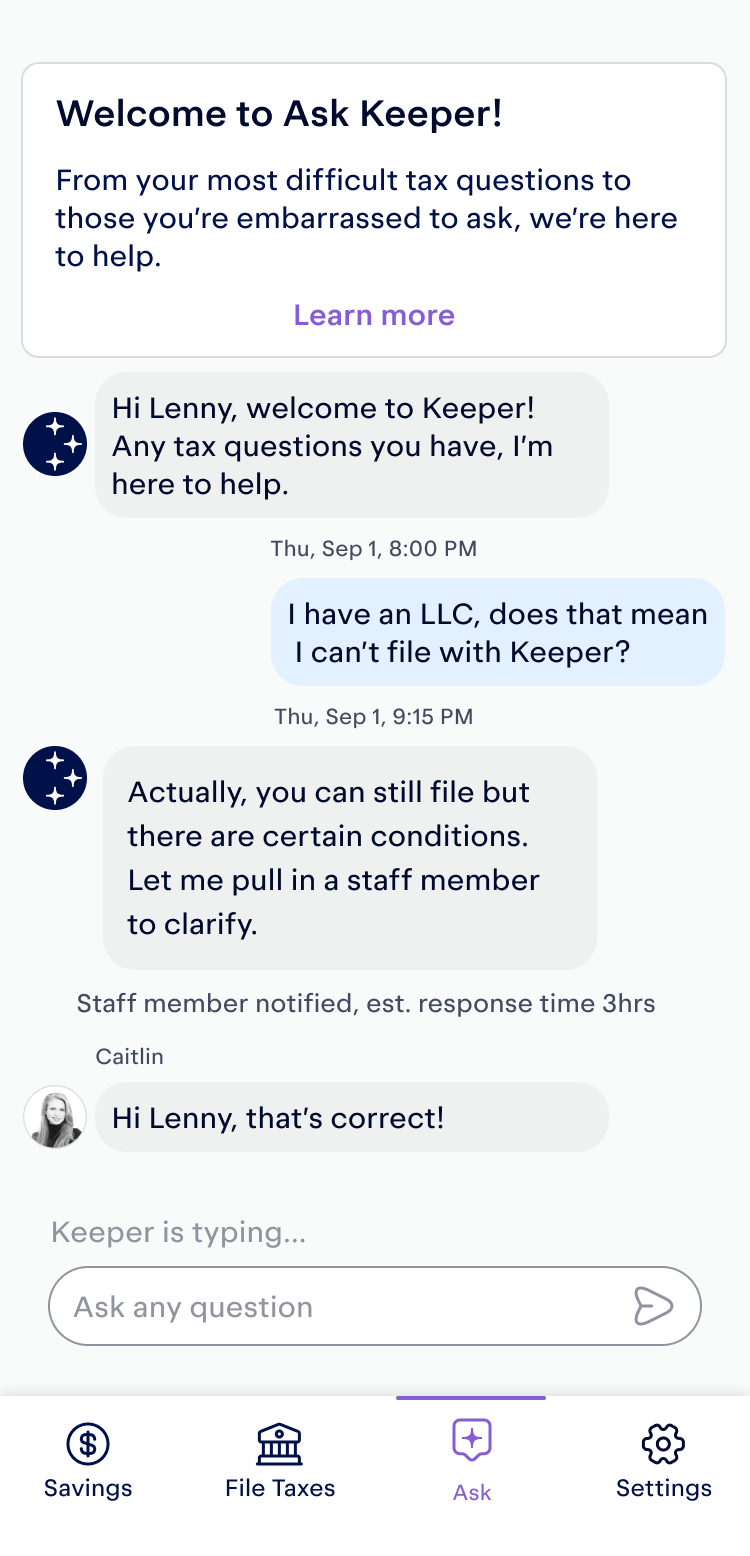Switch to the File Taxes tab label
This screenshot has height=1556, width=750.
tap(280, 1488)
